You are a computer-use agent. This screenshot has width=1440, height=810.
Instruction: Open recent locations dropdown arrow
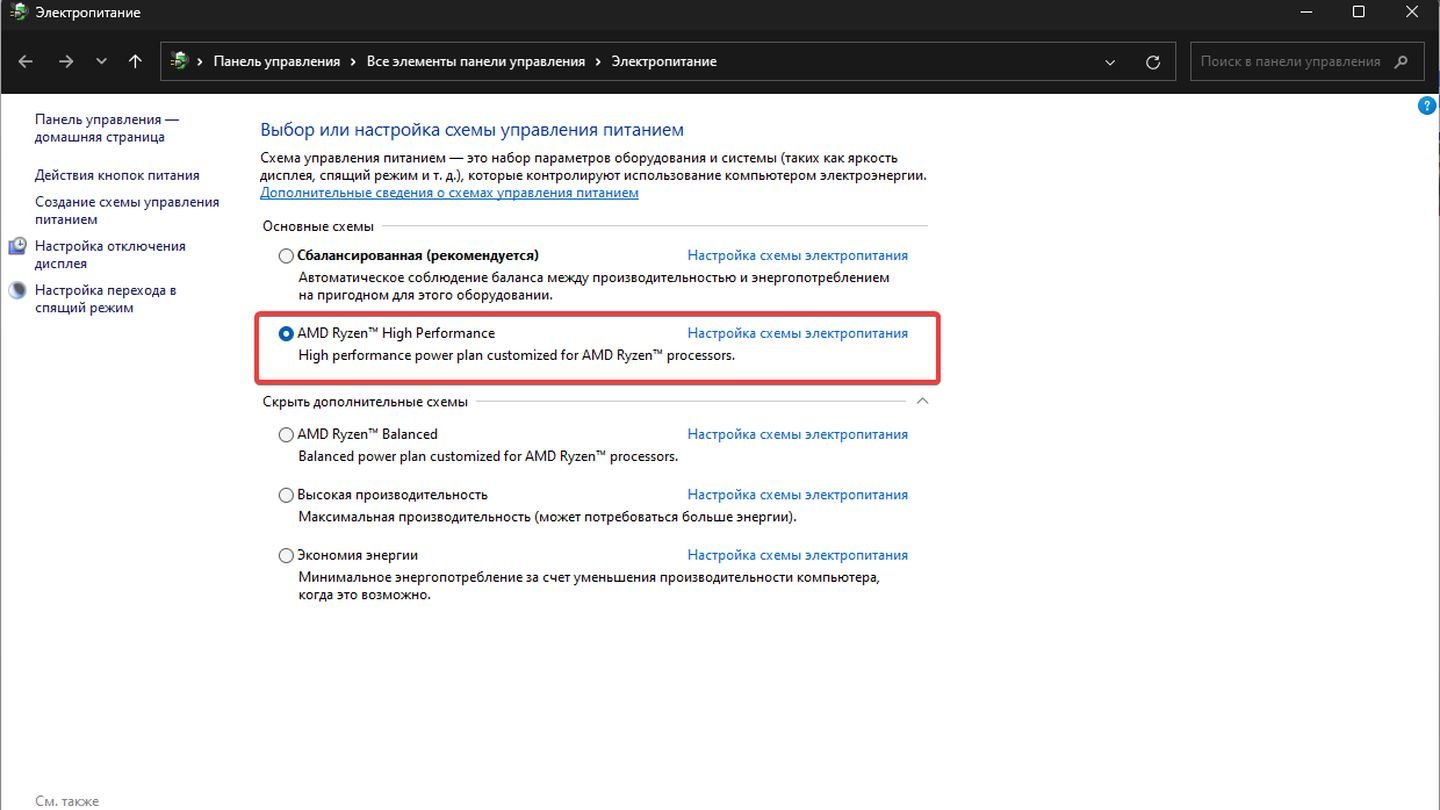(x=101, y=61)
